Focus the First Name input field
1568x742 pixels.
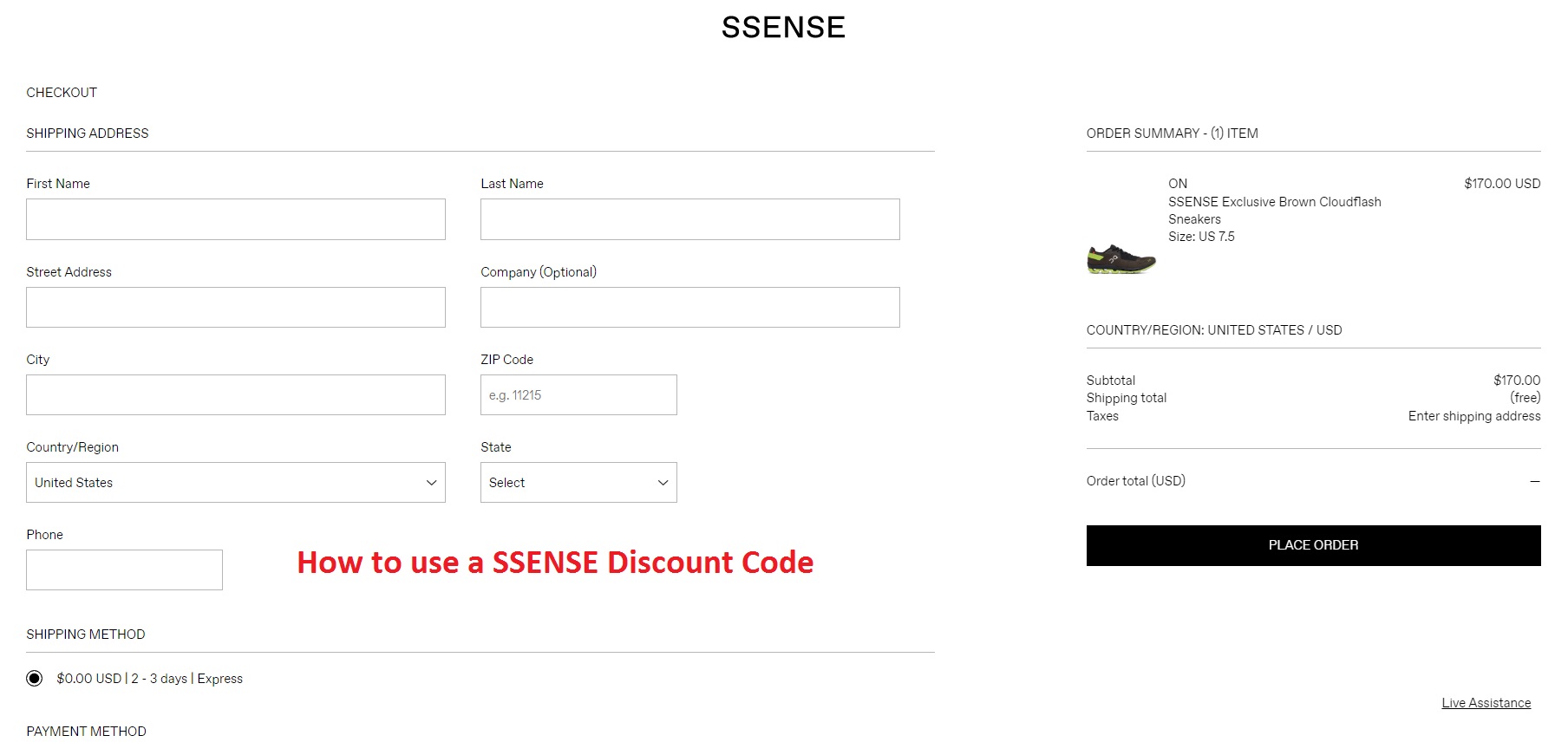pos(236,219)
